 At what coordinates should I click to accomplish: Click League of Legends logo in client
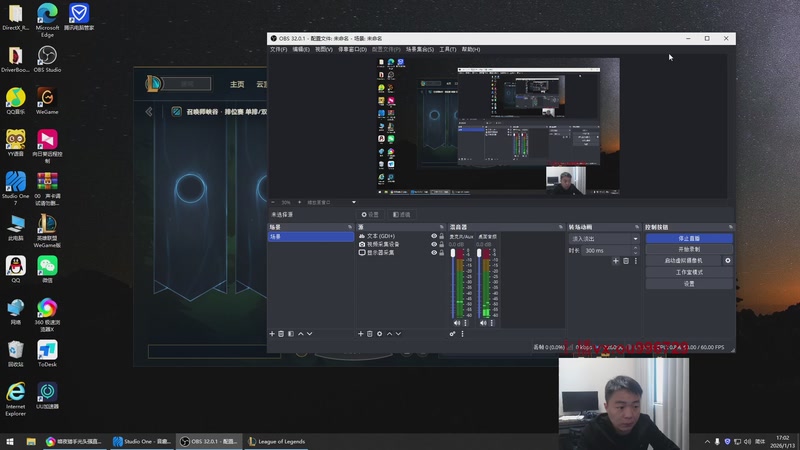click(153, 83)
